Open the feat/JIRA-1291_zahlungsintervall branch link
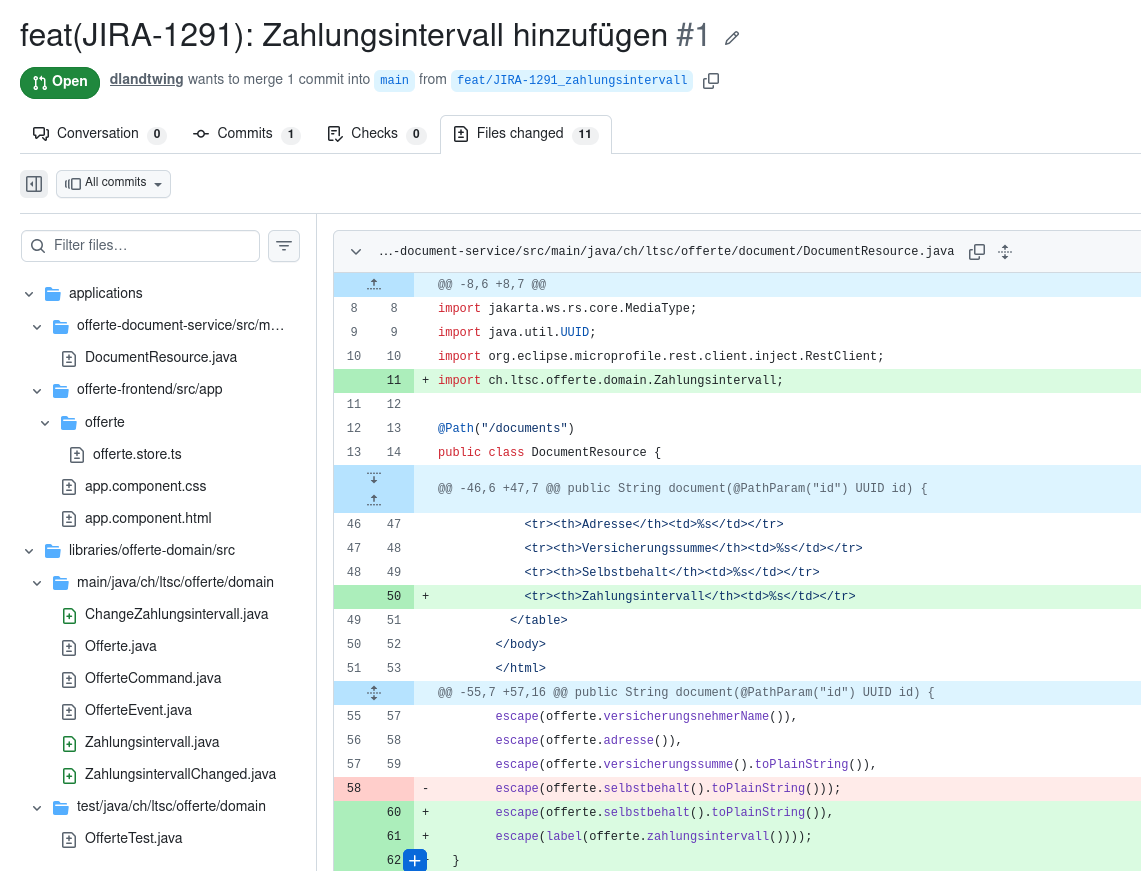Screen dimensions: 1141x871 coord(572,80)
